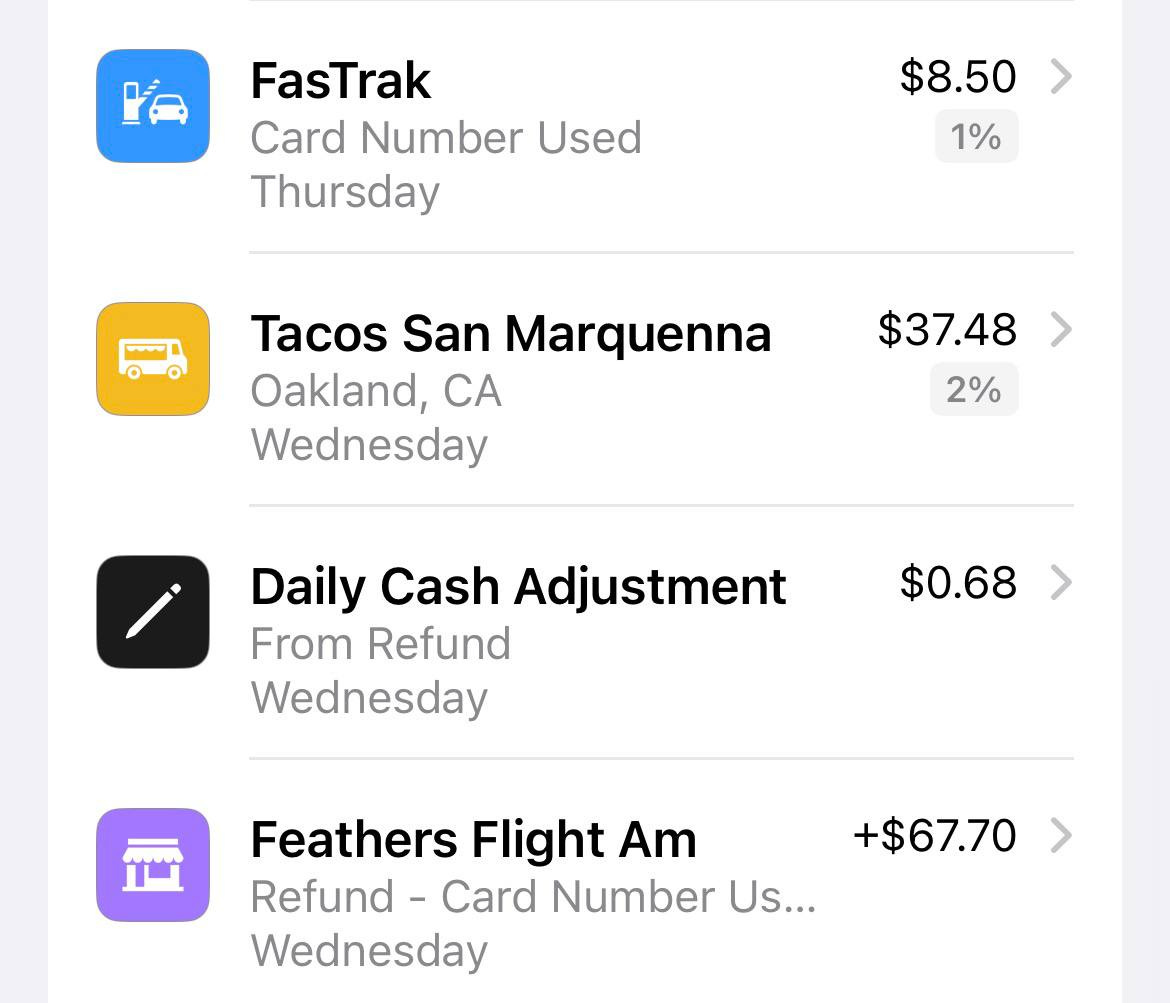Expand the Tacos San Marquenna transaction
1170x1003 pixels.
click(x=1061, y=330)
